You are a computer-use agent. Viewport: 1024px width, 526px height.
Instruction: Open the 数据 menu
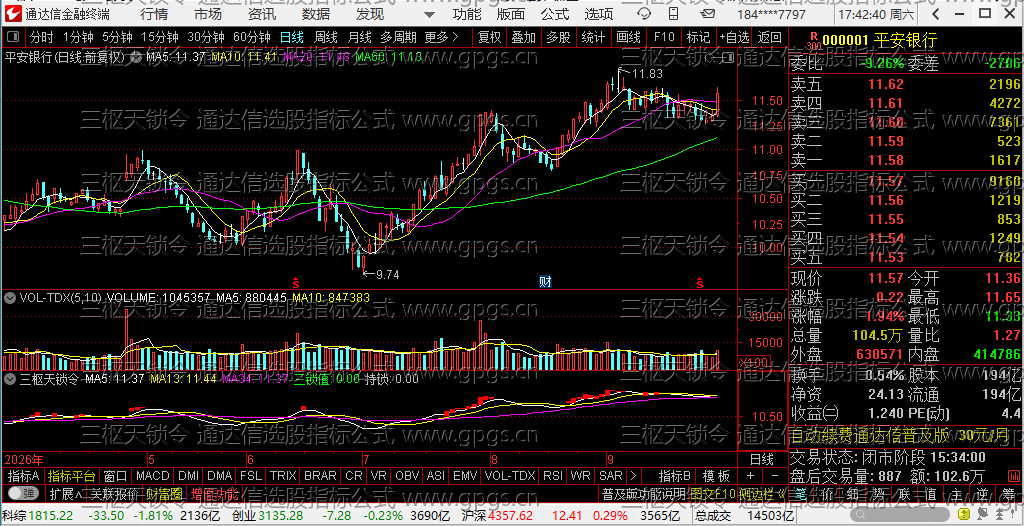click(316, 14)
